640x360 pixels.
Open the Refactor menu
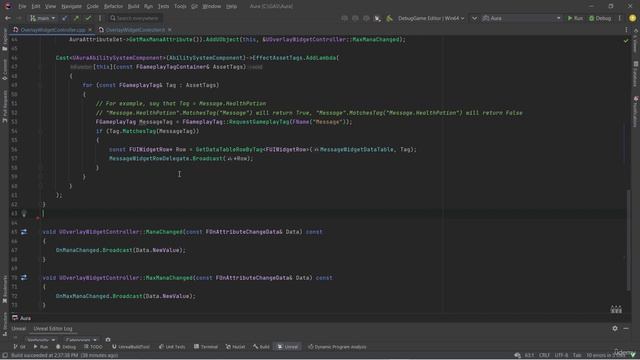[113, 7]
